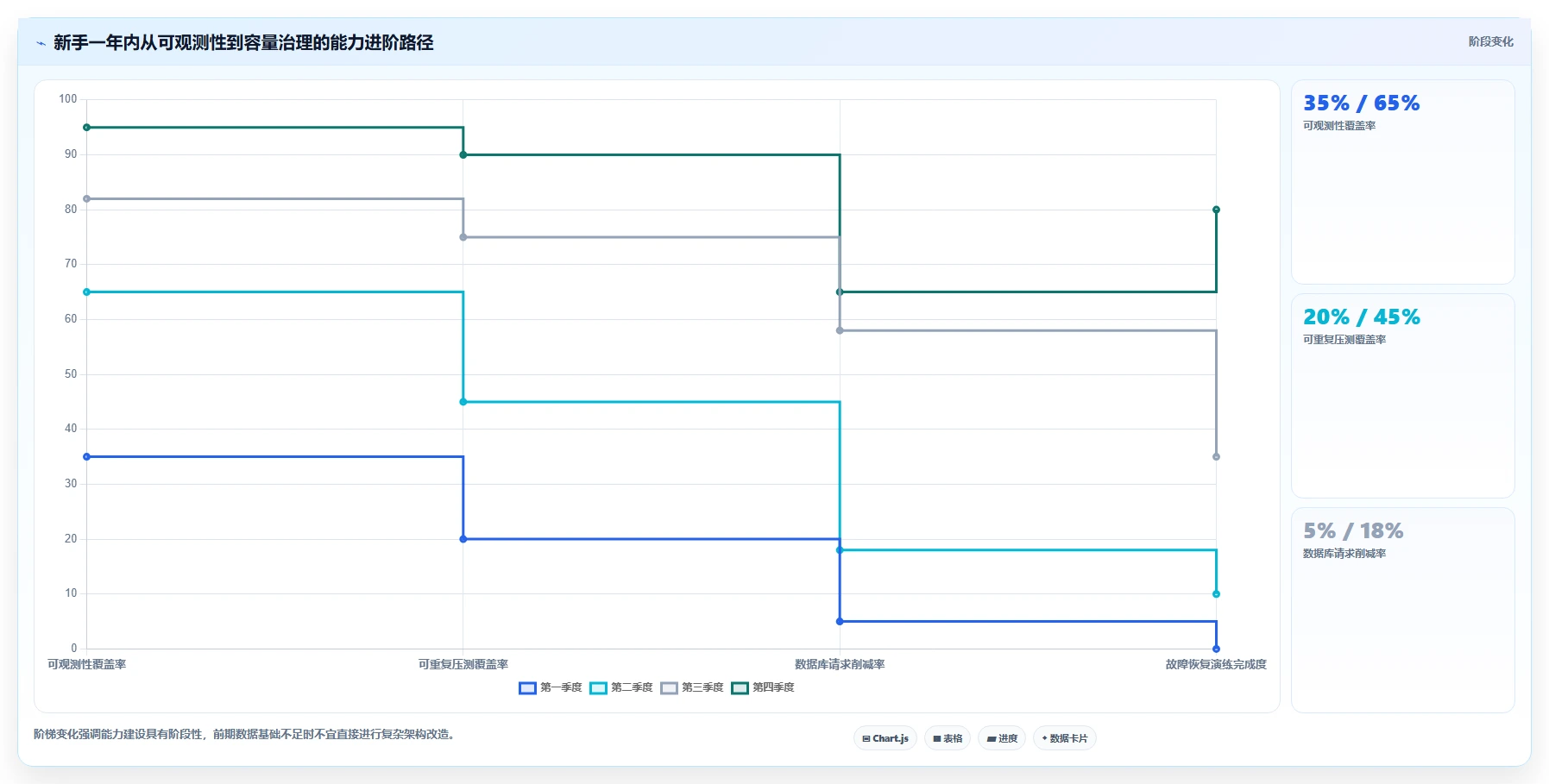
Task: Click the chart title 新手一年内从可观测性到容量治理的能力进阶路径
Action: (x=243, y=42)
